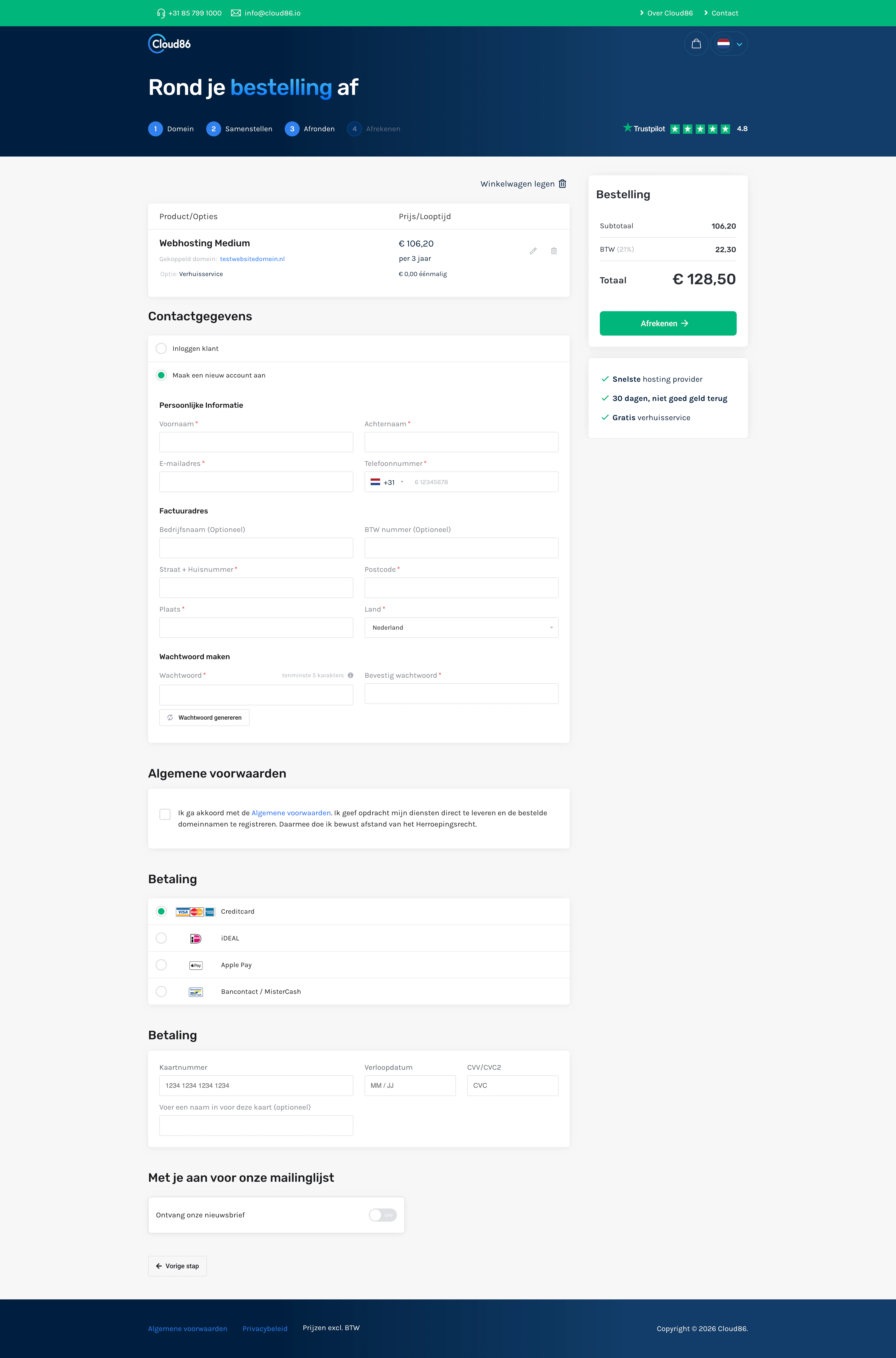Click the email envelope icon in top bar

235,13
